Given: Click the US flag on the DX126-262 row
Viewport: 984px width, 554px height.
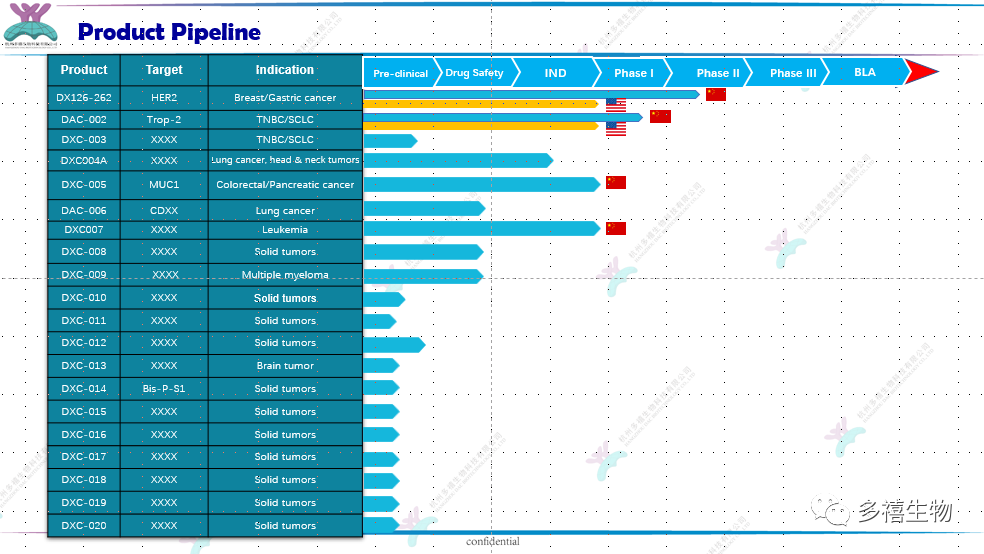Looking at the screenshot, I should pyautogui.click(x=616, y=104).
